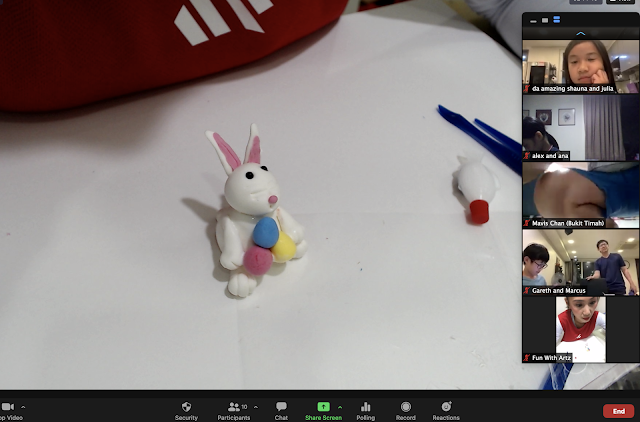The image size is (640, 422).
Task: Open the Reactions menu
Action: (446, 410)
